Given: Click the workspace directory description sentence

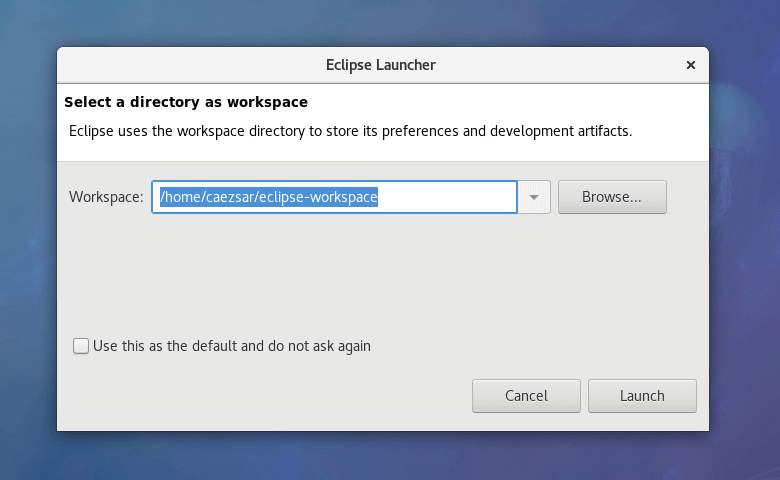Looking at the screenshot, I should (350, 131).
